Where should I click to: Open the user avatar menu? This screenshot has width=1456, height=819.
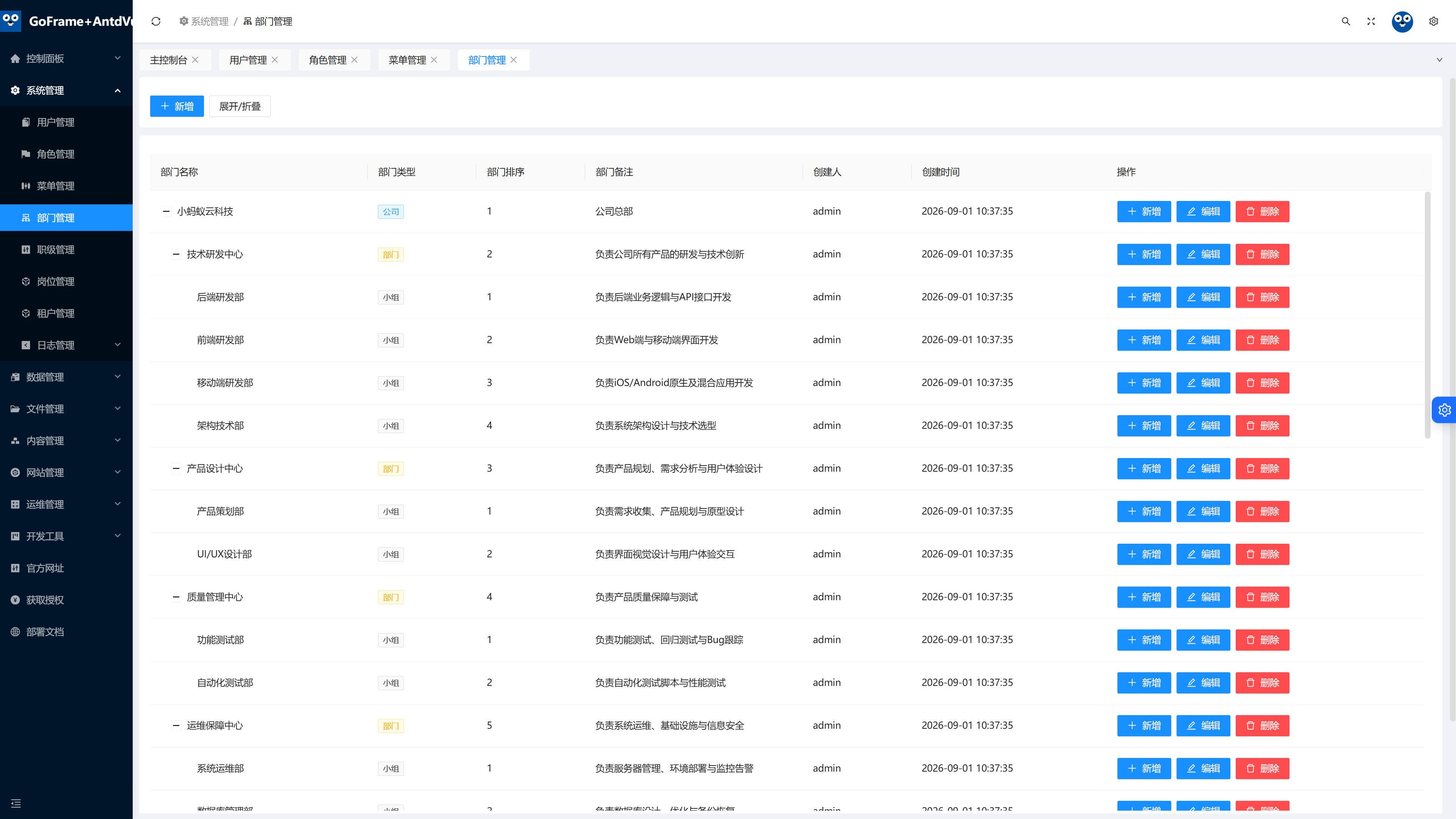pyautogui.click(x=1402, y=22)
